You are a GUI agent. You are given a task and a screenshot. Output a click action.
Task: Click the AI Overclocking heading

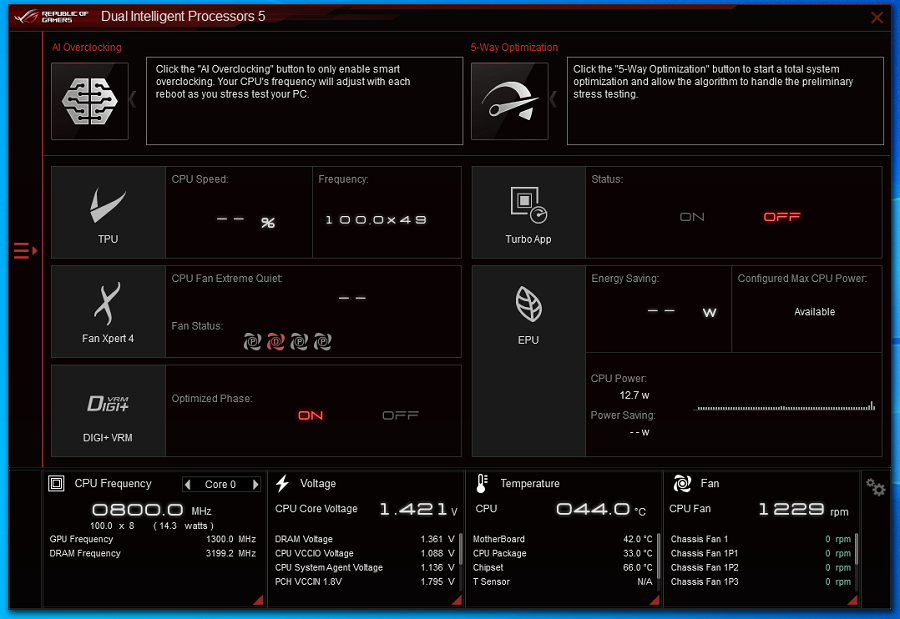pyautogui.click(x=87, y=48)
